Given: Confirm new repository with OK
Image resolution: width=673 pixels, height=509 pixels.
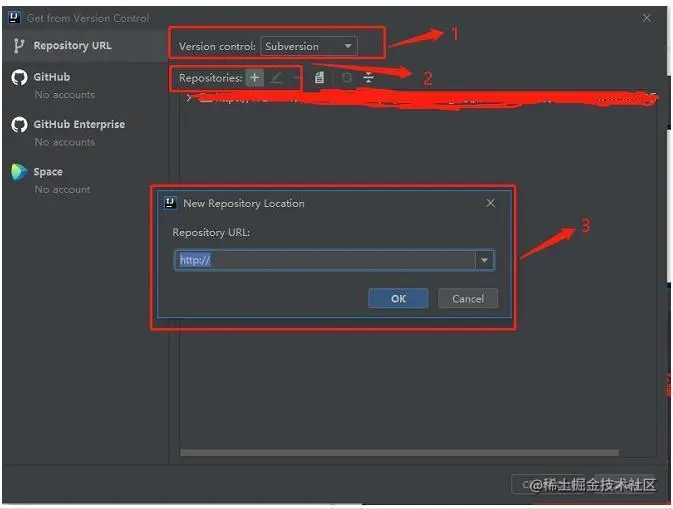Looking at the screenshot, I should coord(398,299).
